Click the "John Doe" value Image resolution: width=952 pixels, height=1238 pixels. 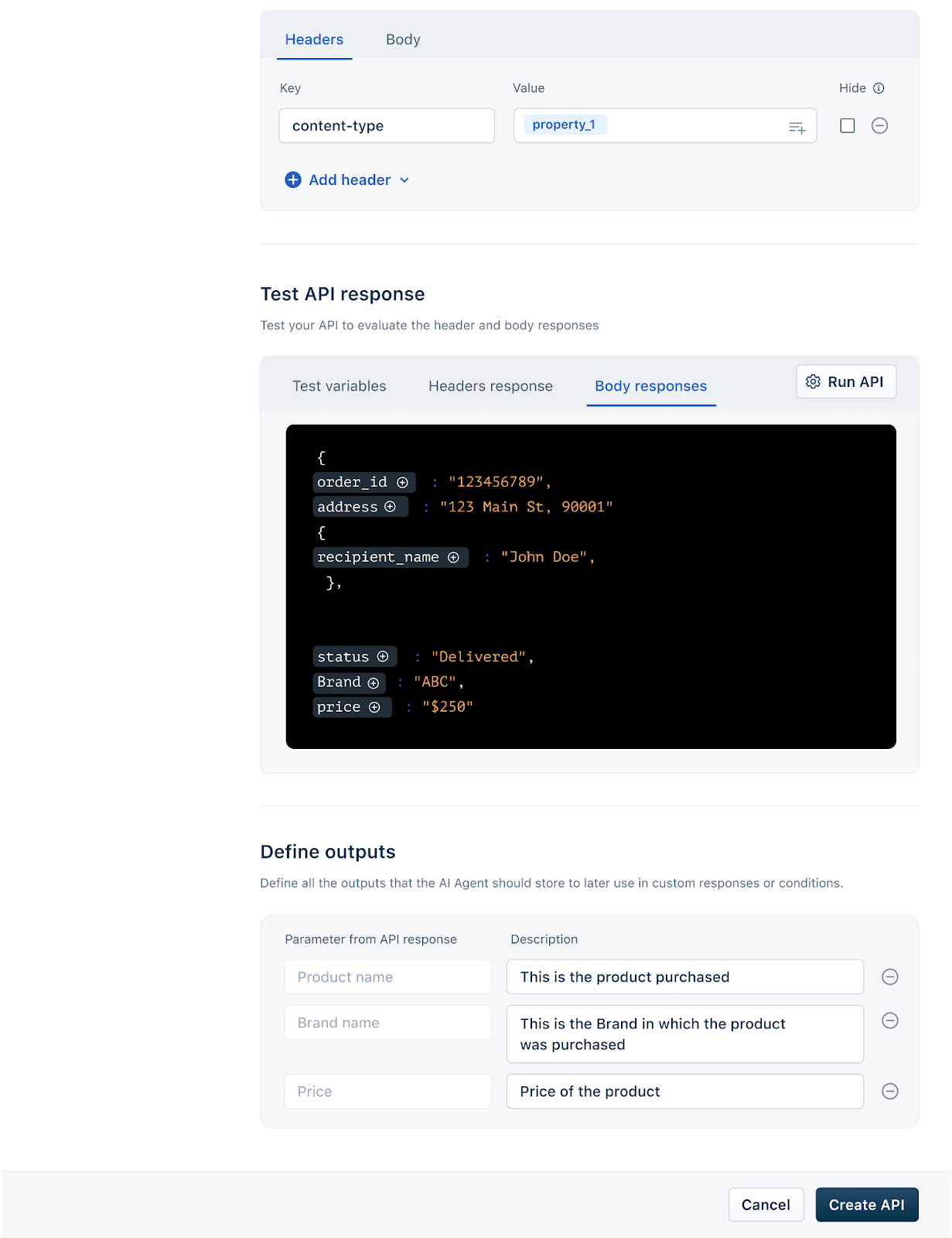click(x=544, y=557)
